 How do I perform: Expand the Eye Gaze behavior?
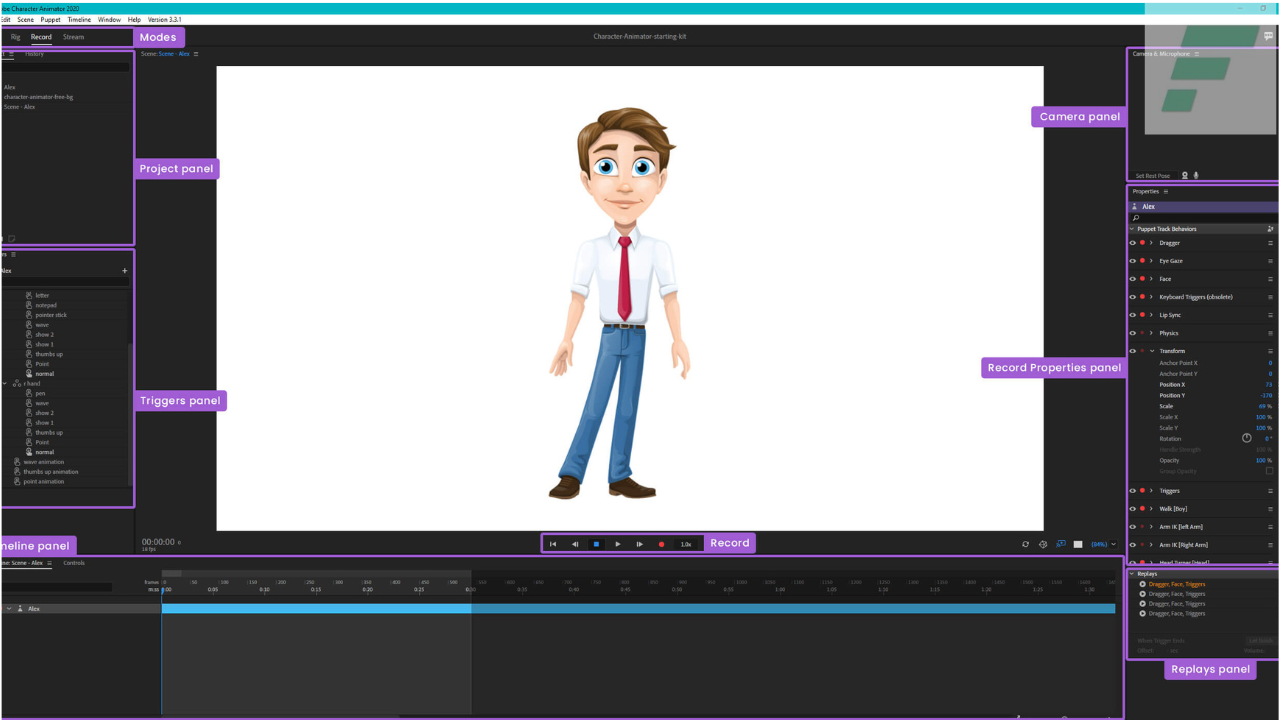coord(1152,261)
